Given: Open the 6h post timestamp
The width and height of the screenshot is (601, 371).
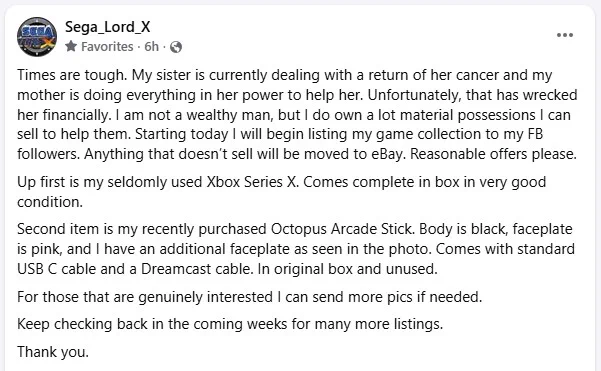Looking at the screenshot, I should point(151,47).
